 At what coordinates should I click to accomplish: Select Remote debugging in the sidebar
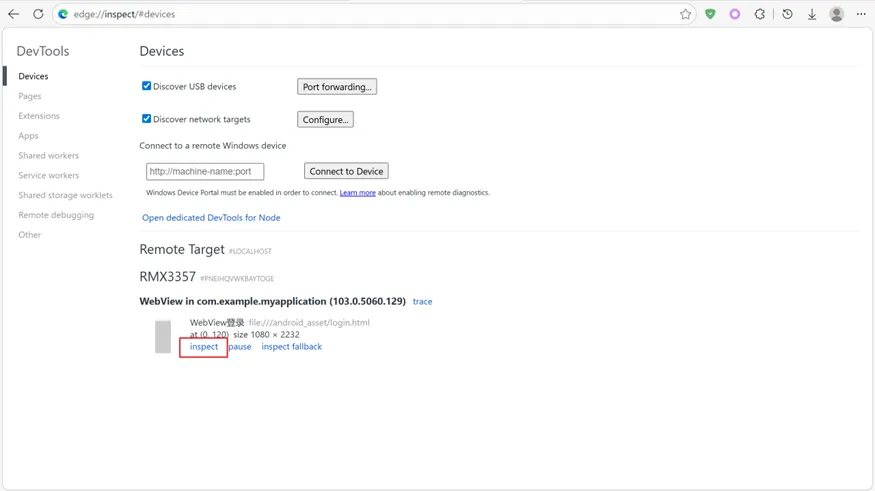[x=56, y=215]
